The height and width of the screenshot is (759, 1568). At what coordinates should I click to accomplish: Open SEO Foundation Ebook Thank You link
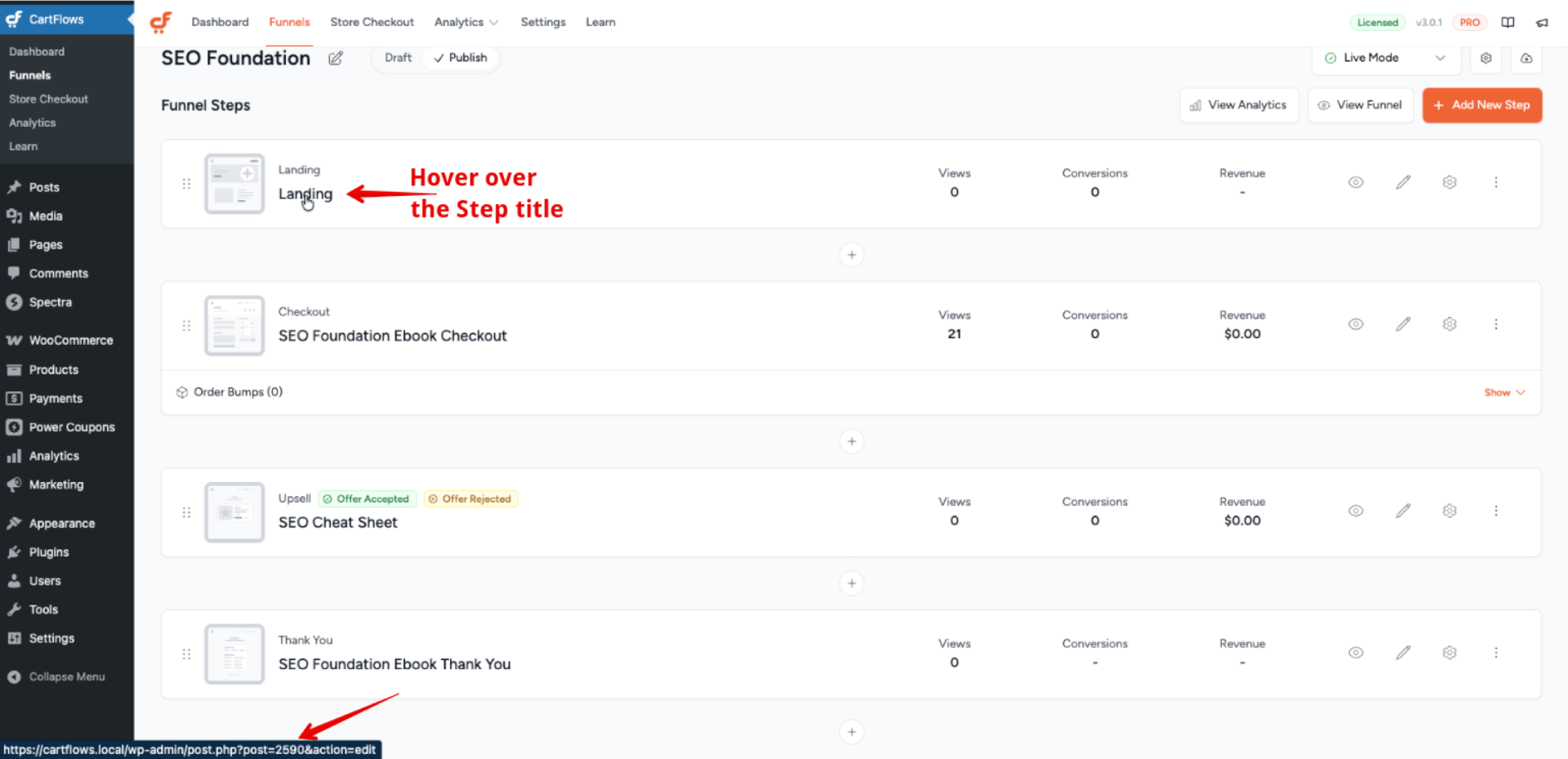coord(394,664)
